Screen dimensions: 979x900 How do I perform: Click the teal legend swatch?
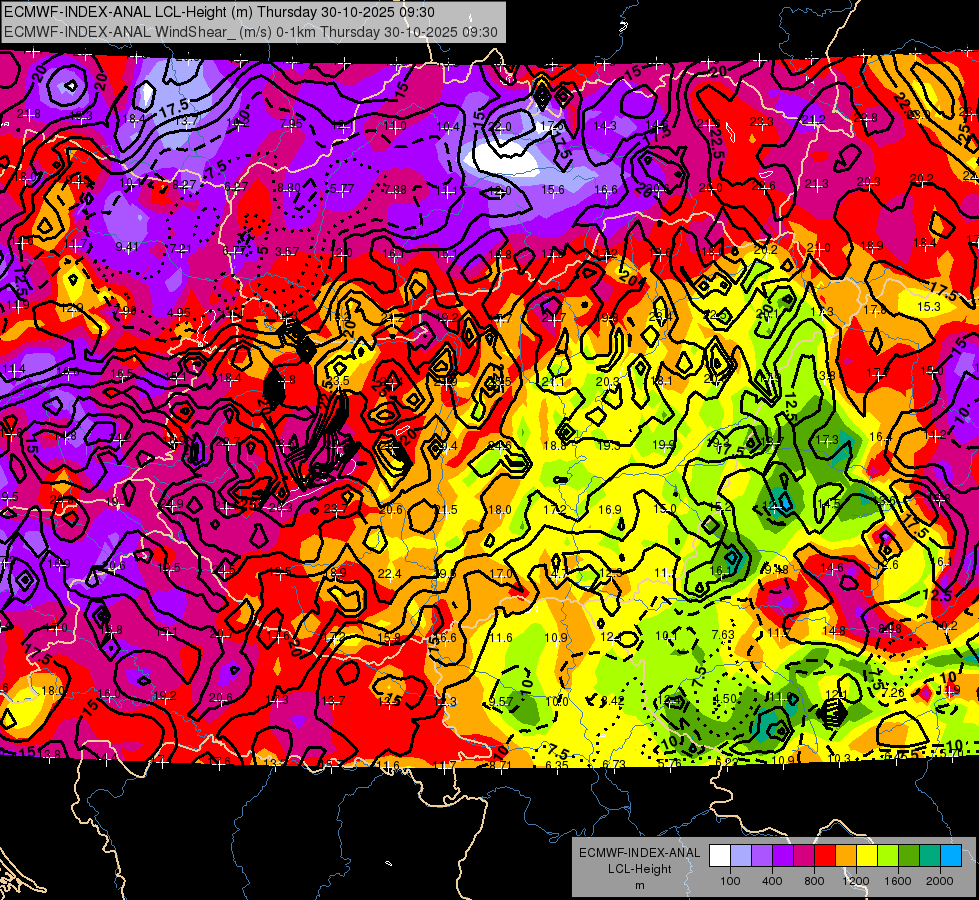(x=930, y=856)
